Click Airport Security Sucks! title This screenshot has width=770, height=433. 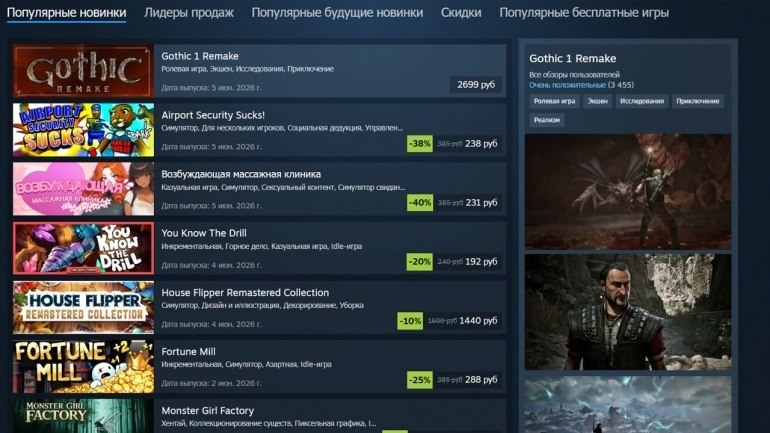pos(213,115)
